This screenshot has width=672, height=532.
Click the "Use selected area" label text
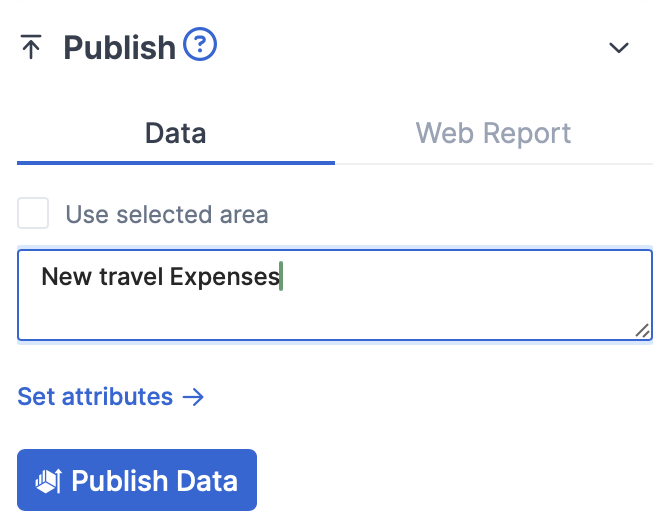tap(167, 215)
